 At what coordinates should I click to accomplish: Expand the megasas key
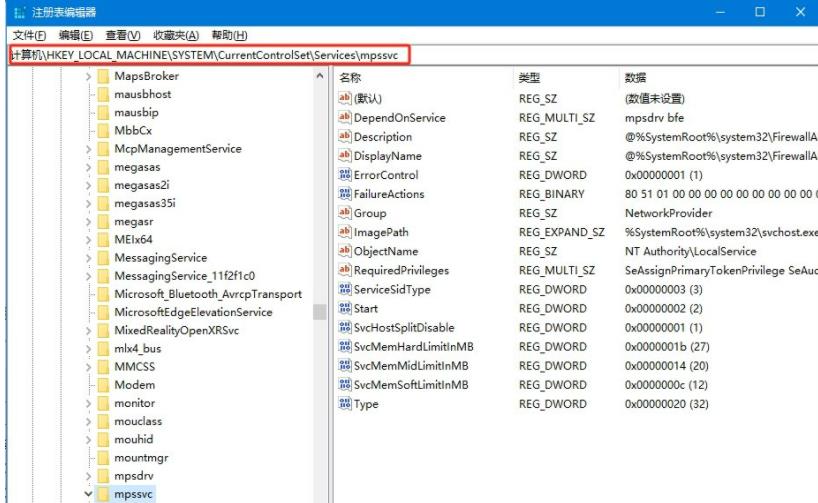(x=88, y=167)
